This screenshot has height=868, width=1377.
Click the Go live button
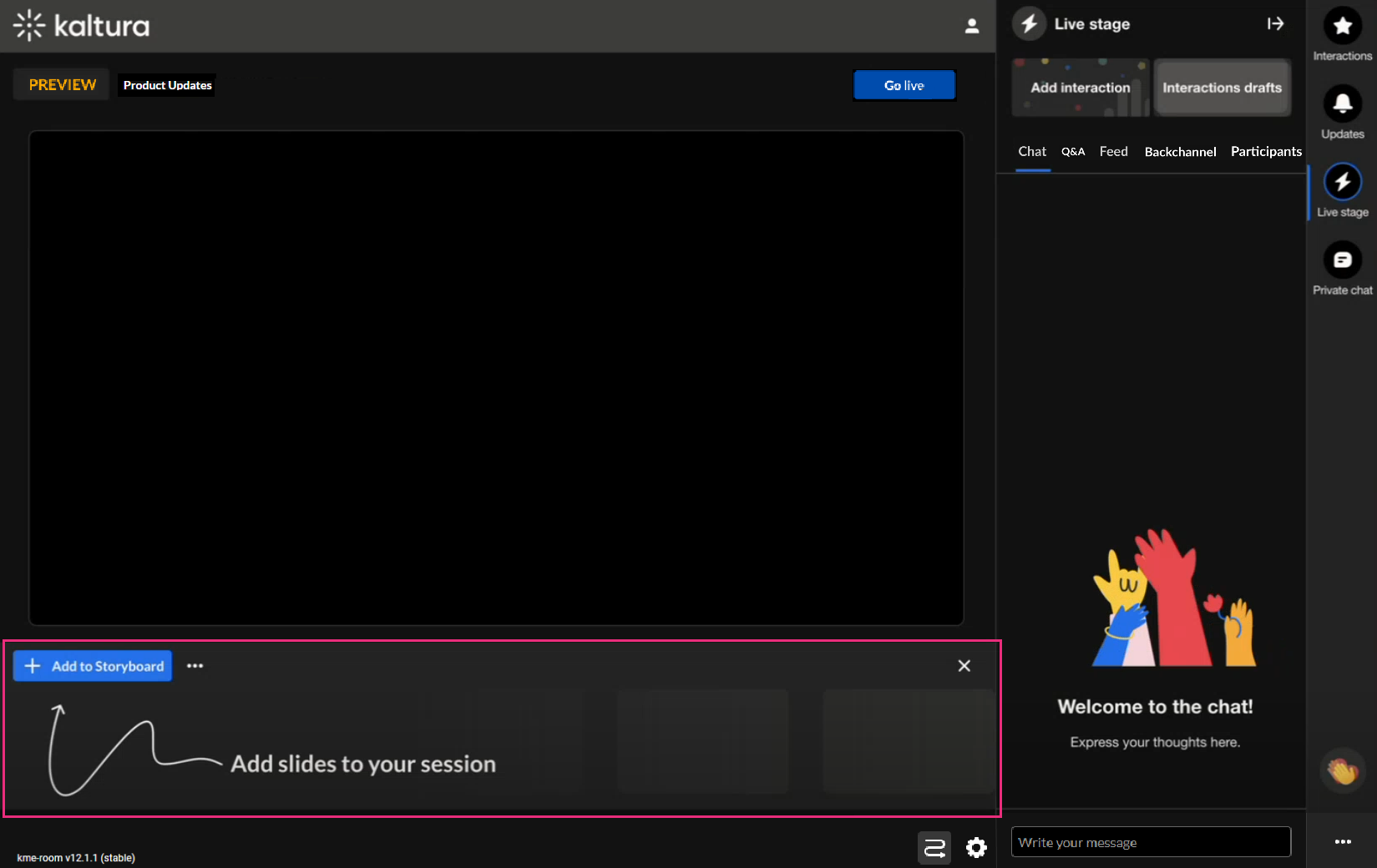point(904,85)
